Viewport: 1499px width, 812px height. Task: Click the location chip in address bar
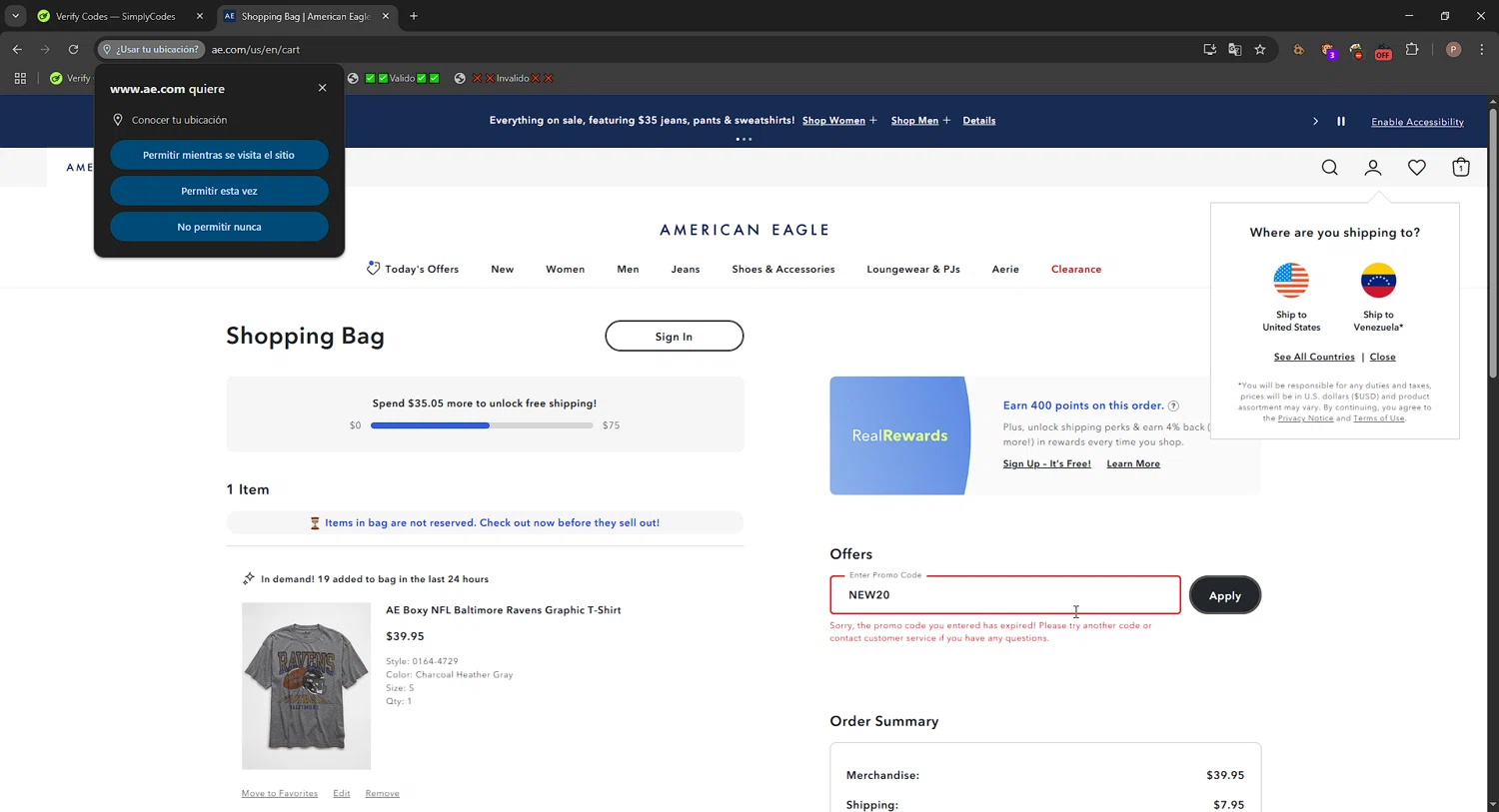click(151, 49)
